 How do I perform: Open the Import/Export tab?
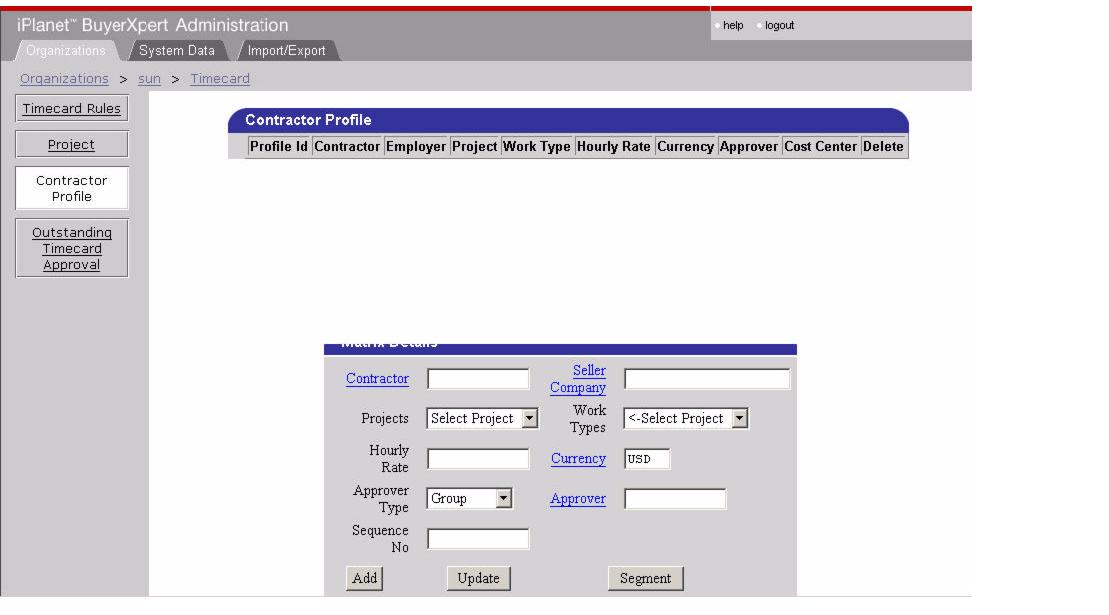coord(286,51)
